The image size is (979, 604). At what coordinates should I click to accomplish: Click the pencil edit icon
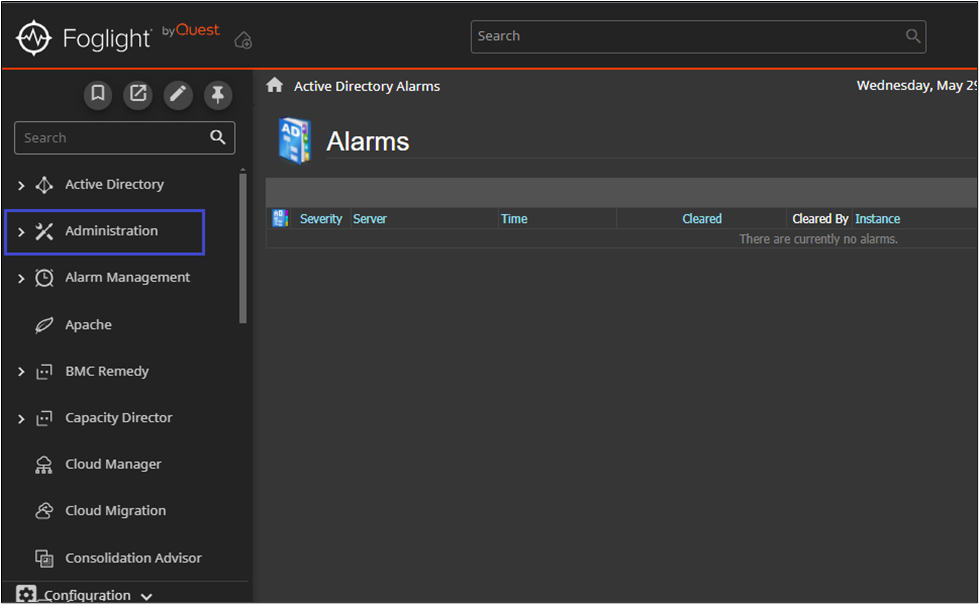point(178,94)
